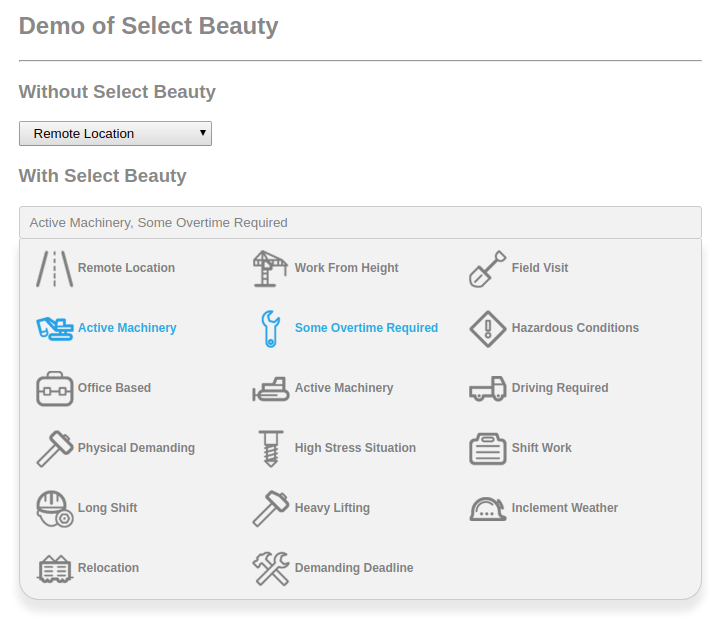
Task: Select the Relocation label
Action: 108,568
